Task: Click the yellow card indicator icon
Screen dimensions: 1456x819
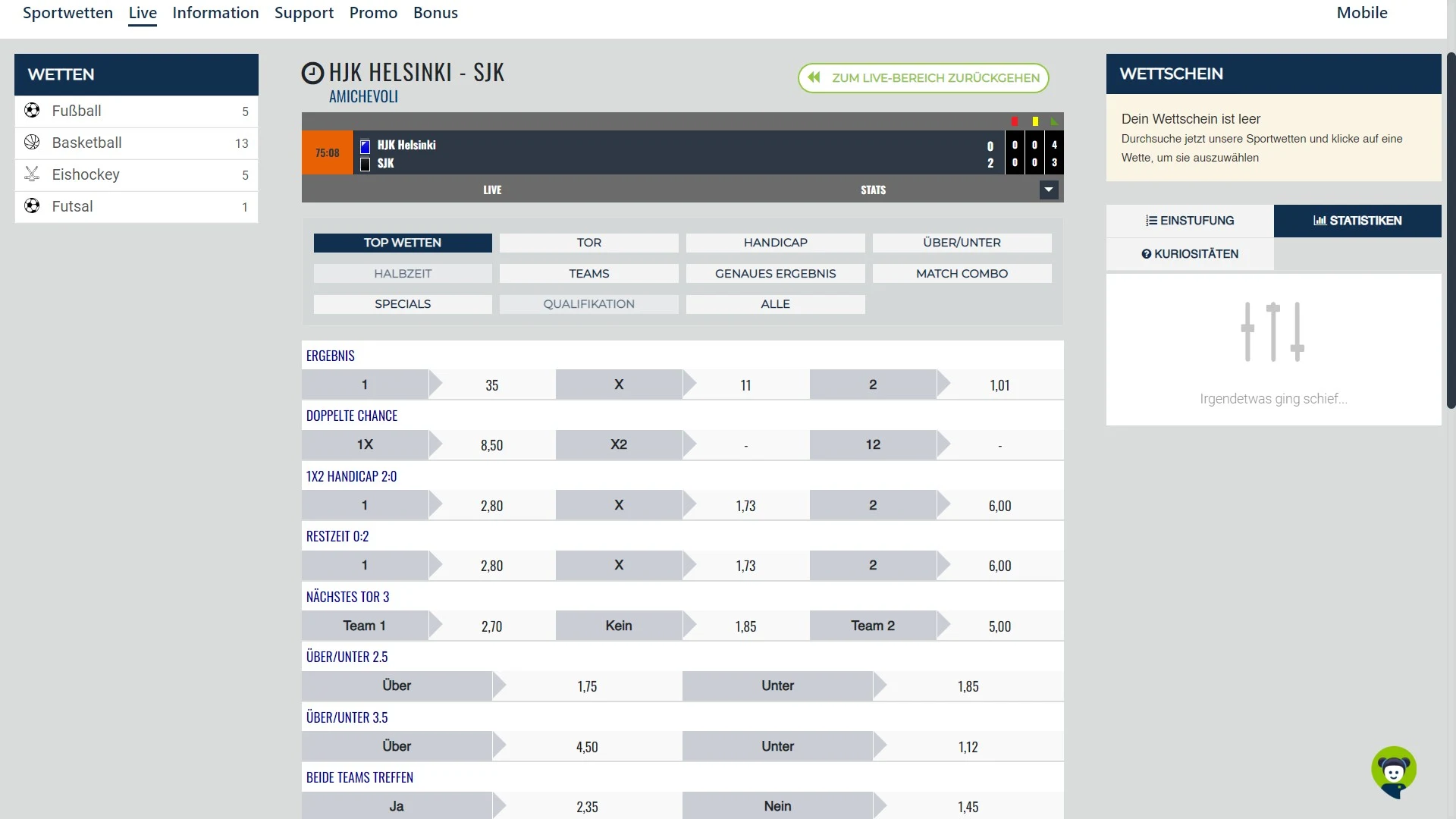Action: (1035, 121)
